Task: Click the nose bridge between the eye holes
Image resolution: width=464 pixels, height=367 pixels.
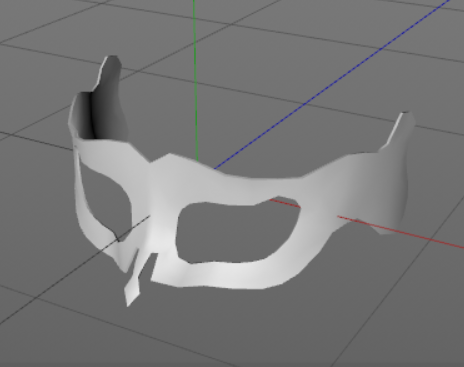Action: (x=162, y=213)
